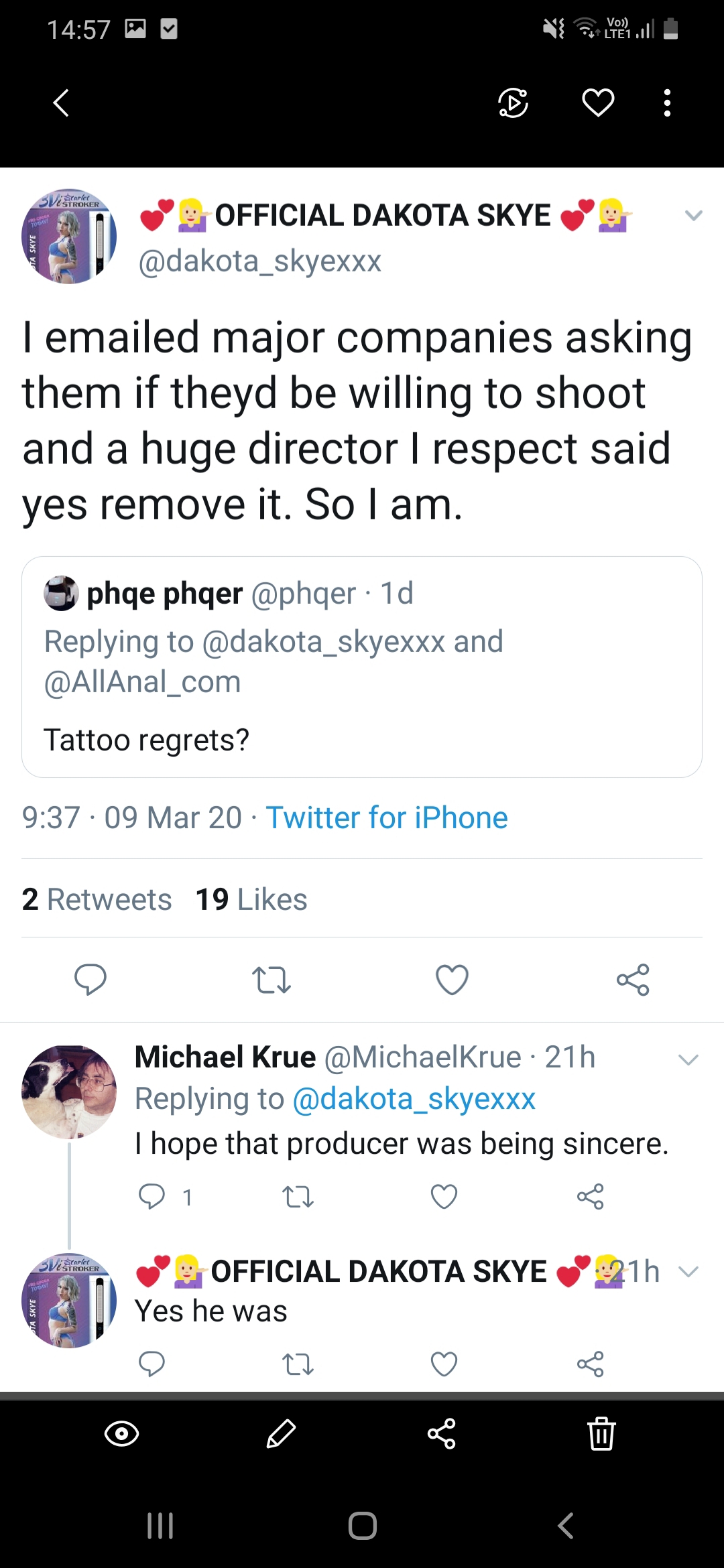
Task: Retweet the main tweet
Action: pos(271,980)
